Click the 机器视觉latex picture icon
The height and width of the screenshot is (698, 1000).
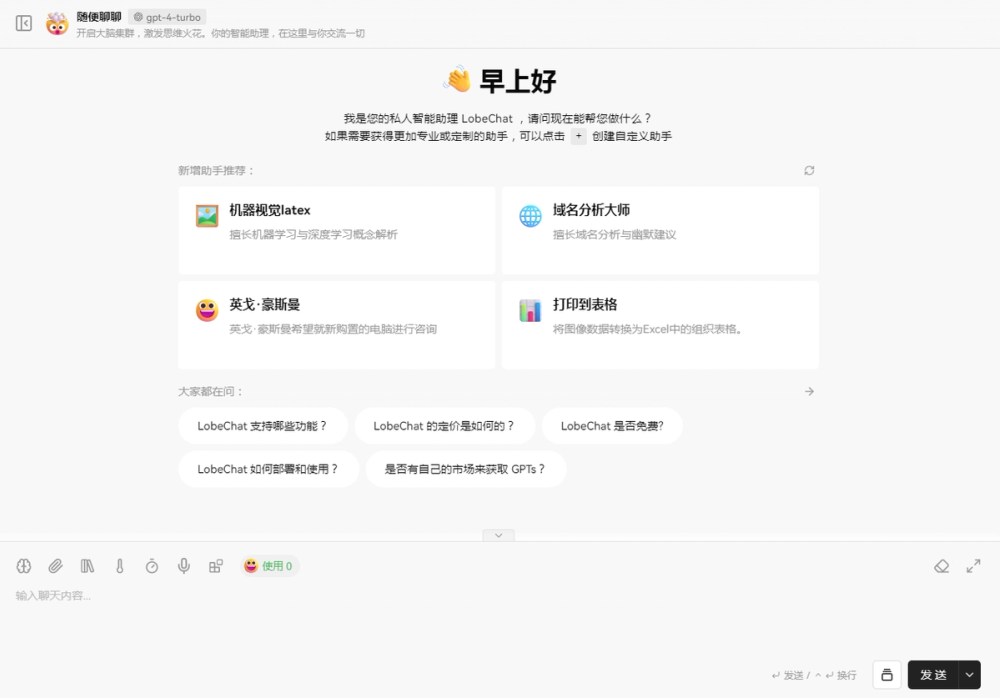(207, 216)
